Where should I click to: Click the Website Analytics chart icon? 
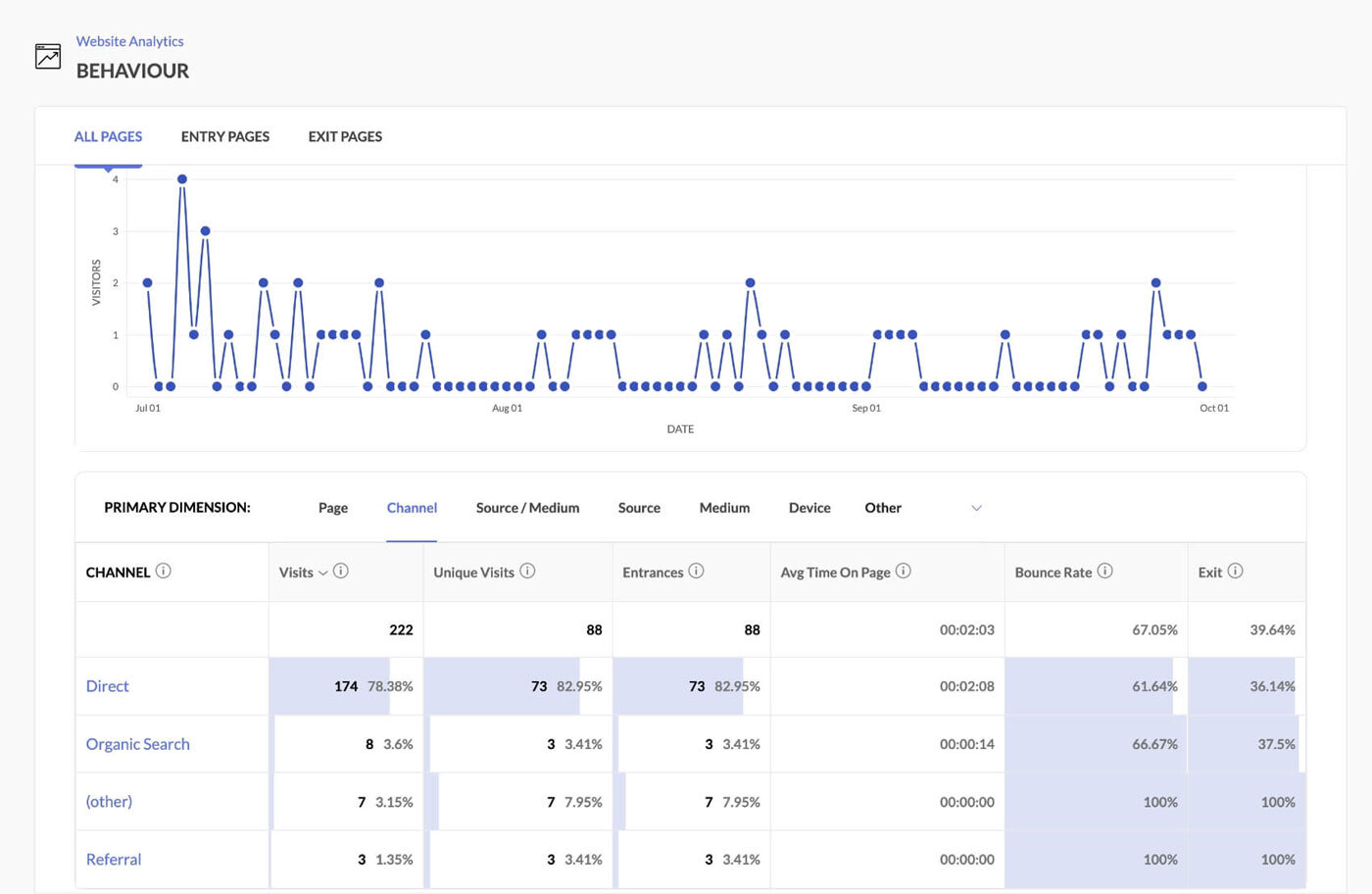tap(48, 57)
